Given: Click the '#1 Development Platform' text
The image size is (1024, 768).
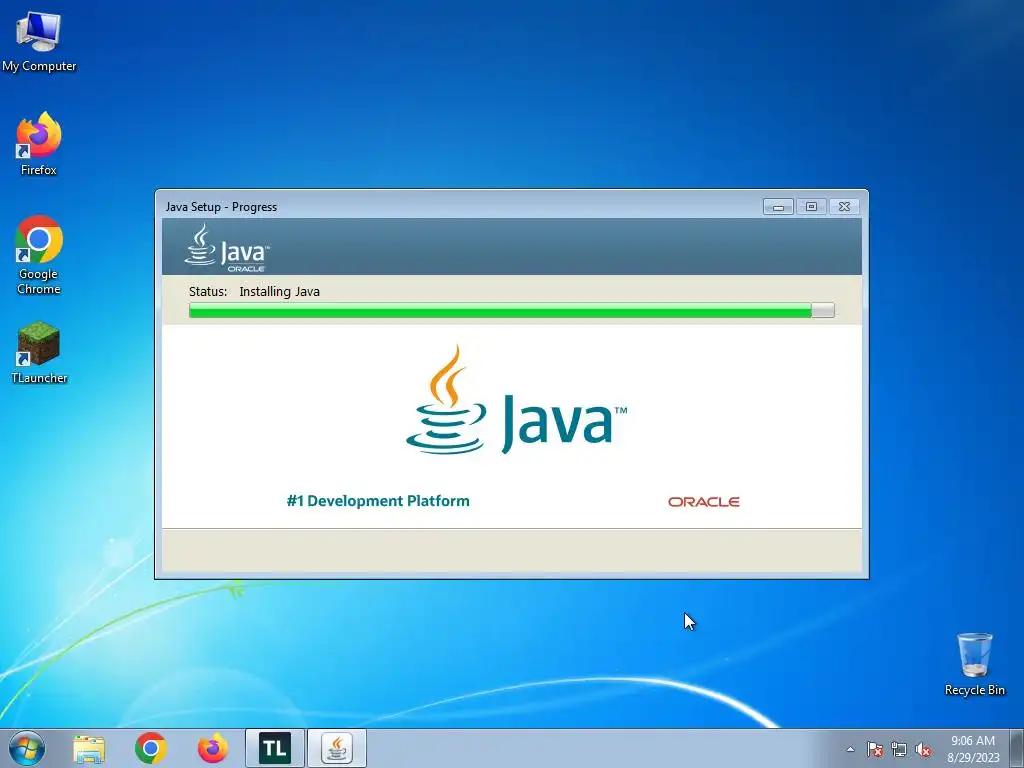Looking at the screenshot, I should click(378, 501).
